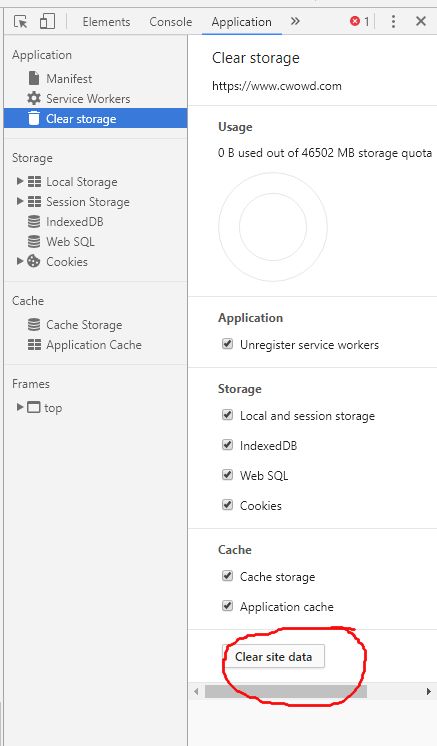Toggle Local and session storage checkbox
437x746 pixels.
228,415
